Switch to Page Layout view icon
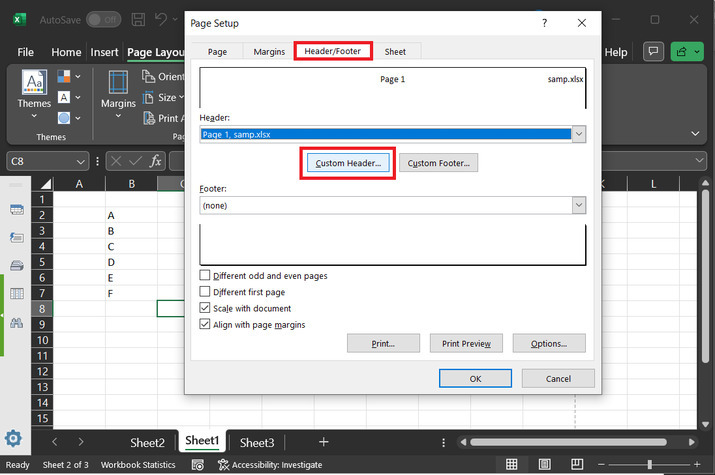This screenshot has width=715, height=475. click(544, 464)
